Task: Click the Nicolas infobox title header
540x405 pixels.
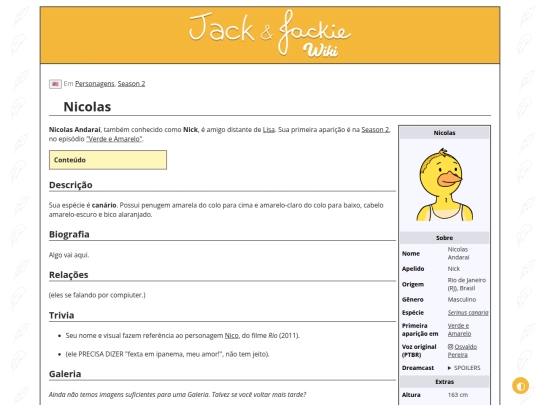Action: click(444, 133)
